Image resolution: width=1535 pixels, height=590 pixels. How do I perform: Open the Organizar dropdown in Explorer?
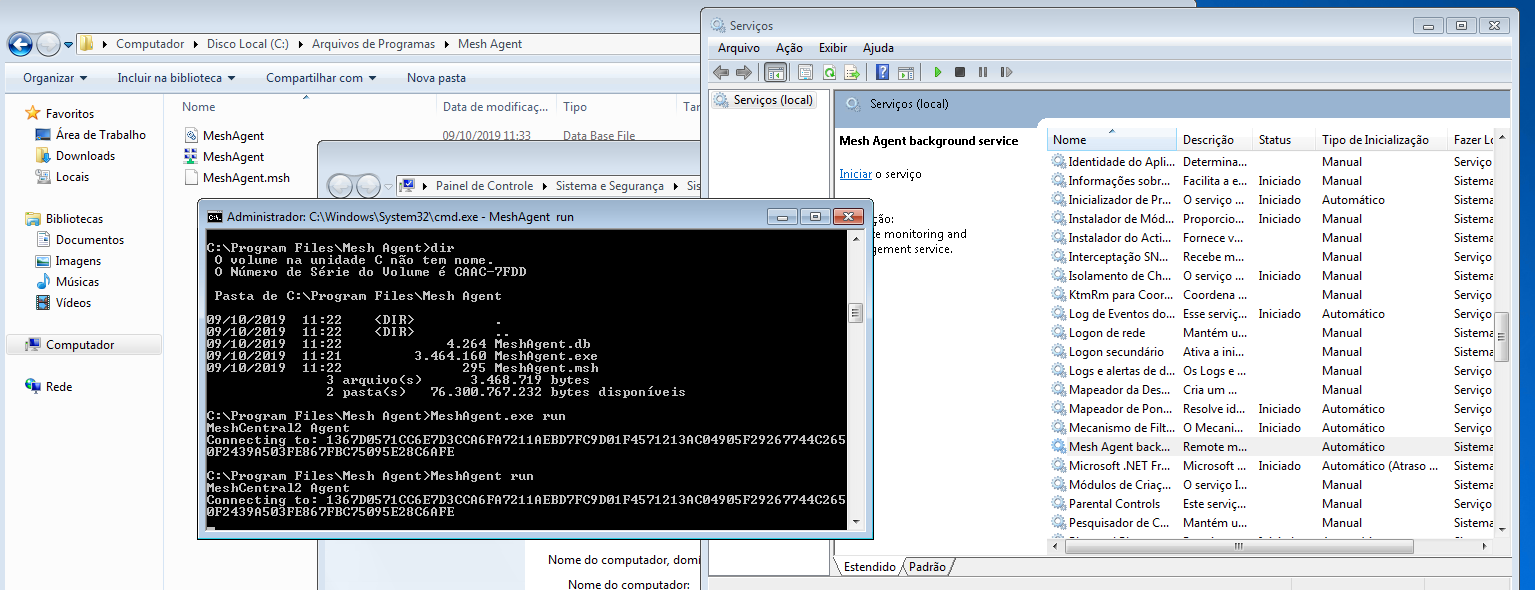pos(55,78)
